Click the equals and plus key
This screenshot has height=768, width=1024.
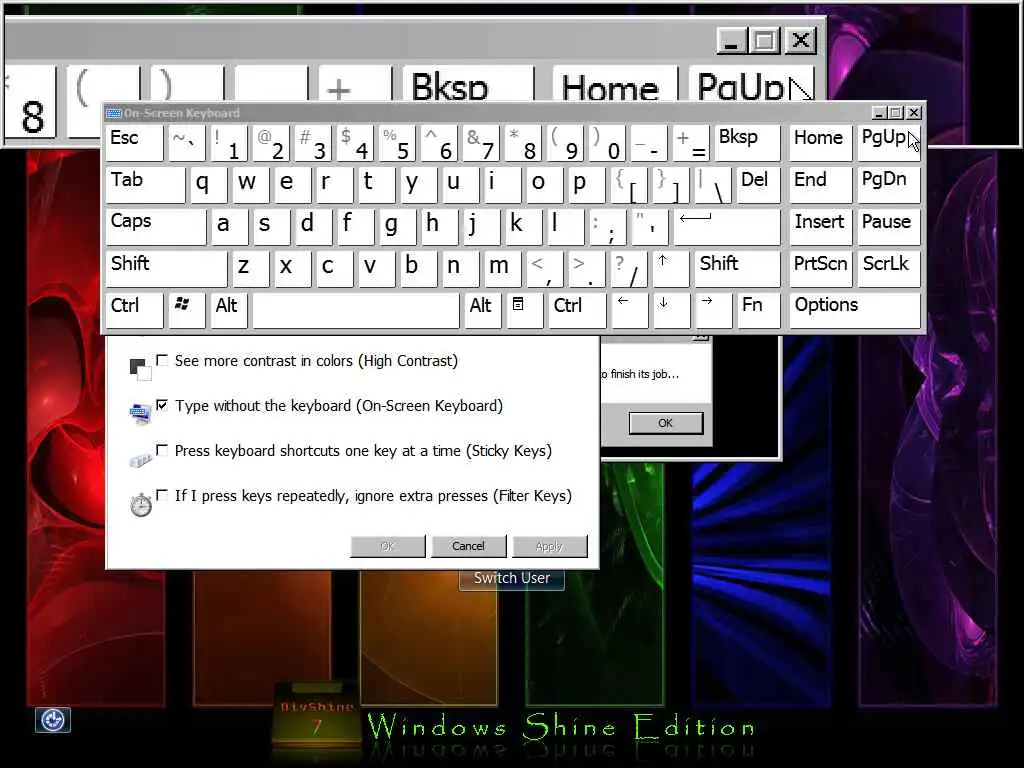pyautogui.click(x=692, y=143)
